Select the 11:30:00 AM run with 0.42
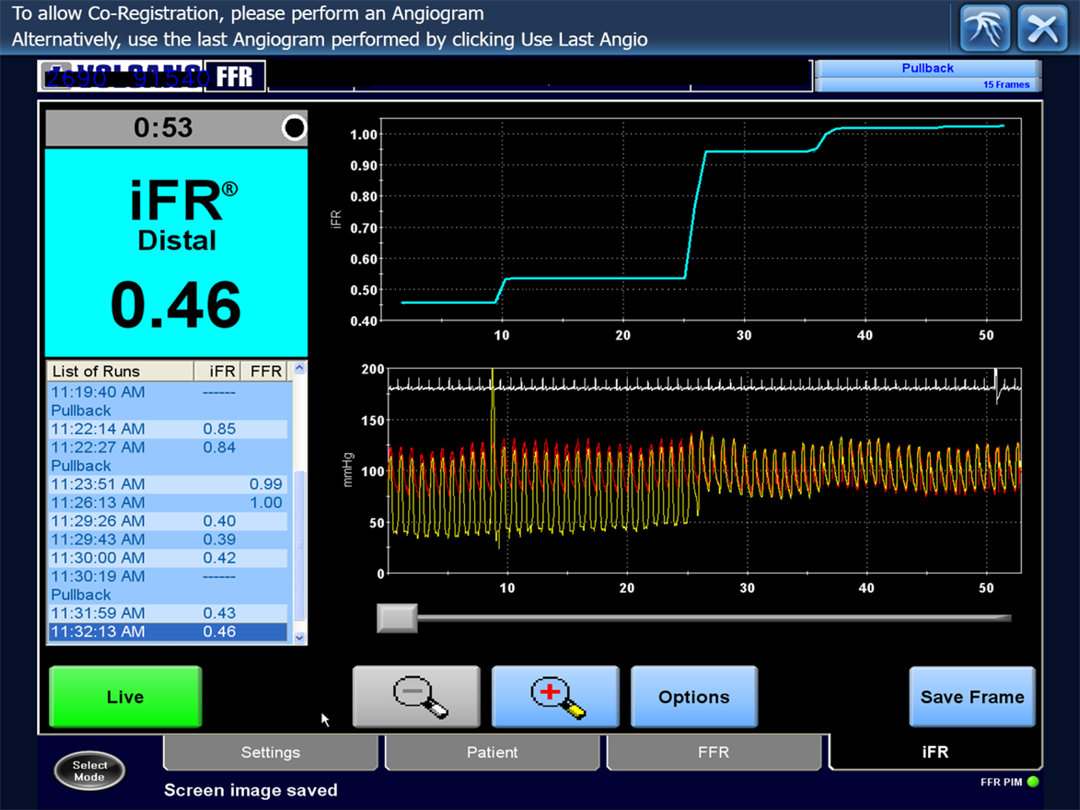Viewport: 1080px width, 810px height. click(168, 558)
